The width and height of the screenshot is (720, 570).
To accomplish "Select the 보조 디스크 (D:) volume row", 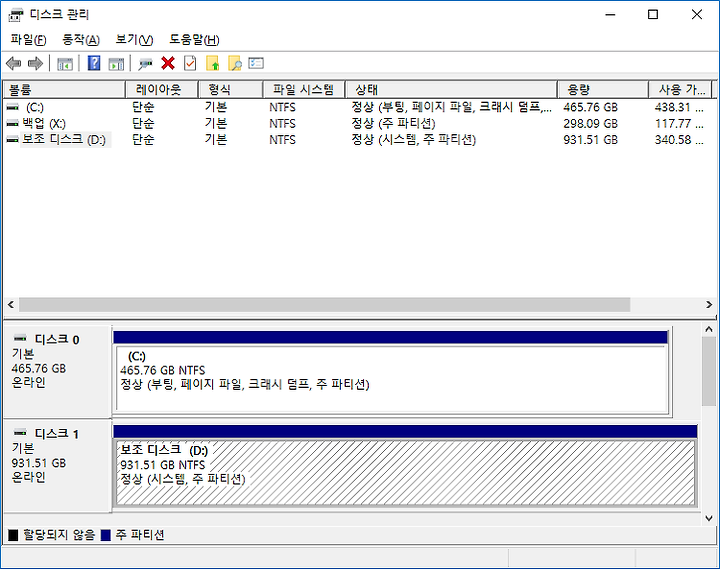I will tap(359, 140).
